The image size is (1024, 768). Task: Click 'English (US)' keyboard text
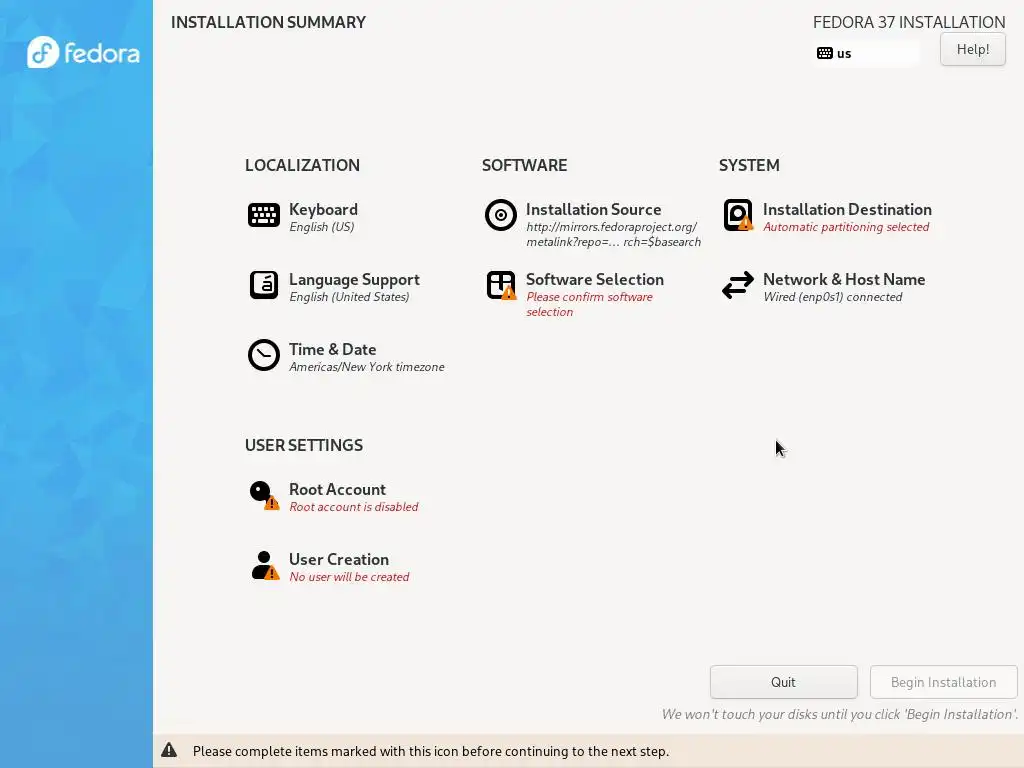[321, 227]
